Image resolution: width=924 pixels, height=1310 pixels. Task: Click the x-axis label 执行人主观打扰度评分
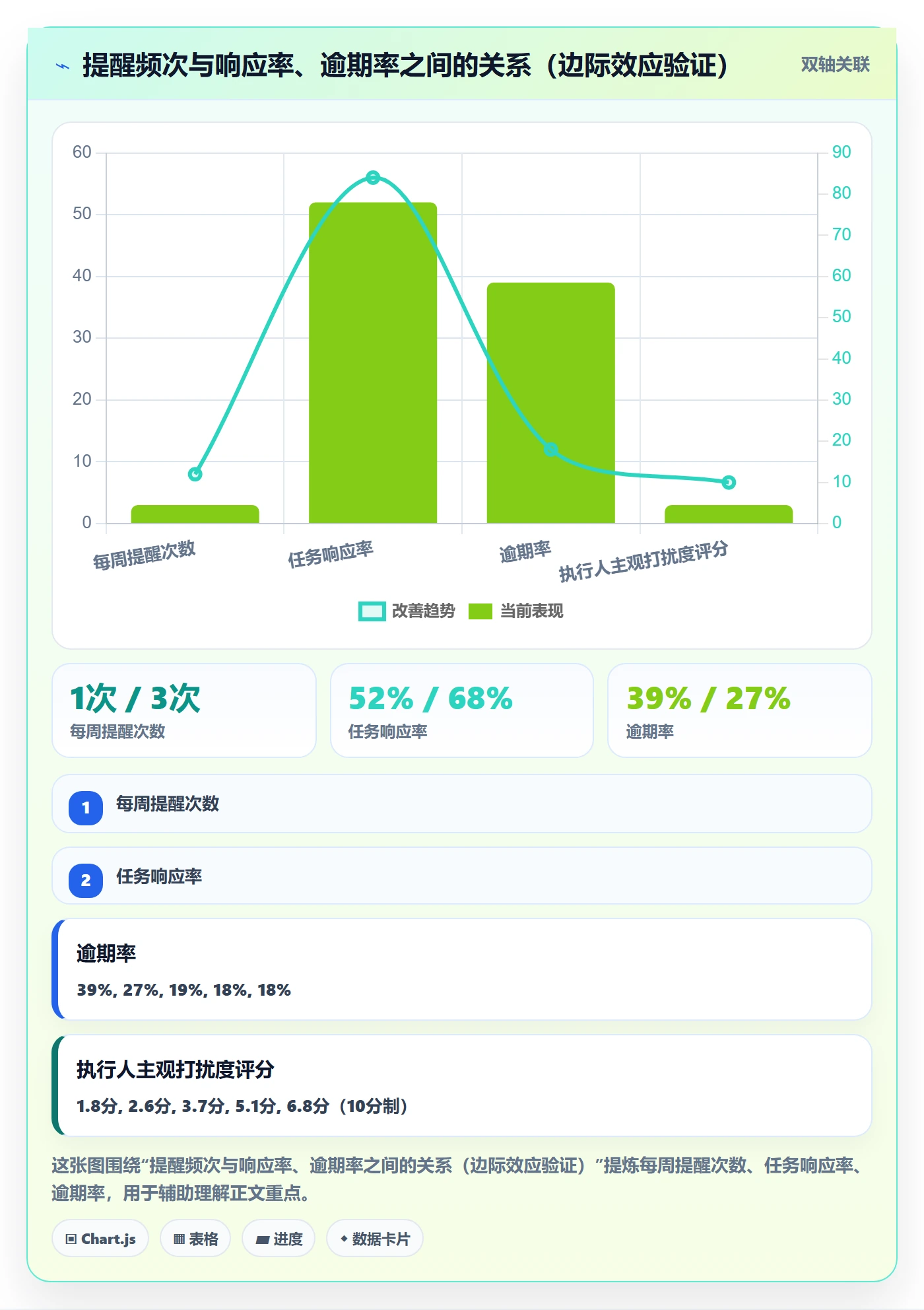[644, 561]
